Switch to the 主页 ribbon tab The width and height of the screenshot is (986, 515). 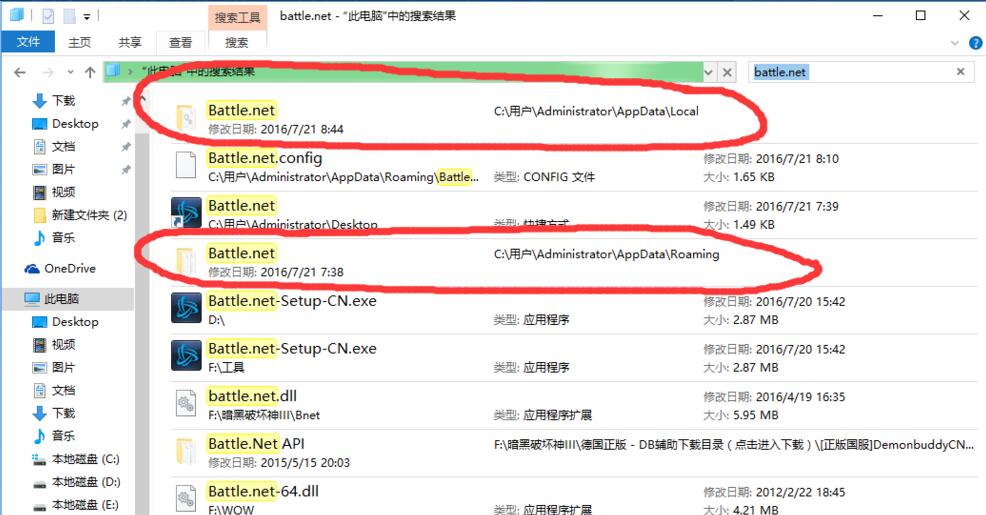pyautogui.click(x=79, y=42)
